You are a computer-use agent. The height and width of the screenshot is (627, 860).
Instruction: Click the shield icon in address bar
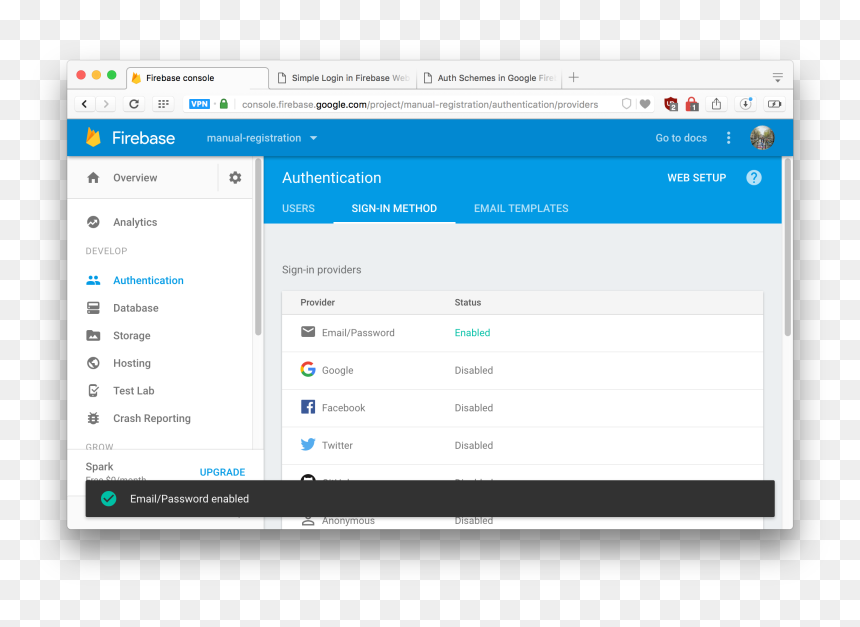coord(626,104)
